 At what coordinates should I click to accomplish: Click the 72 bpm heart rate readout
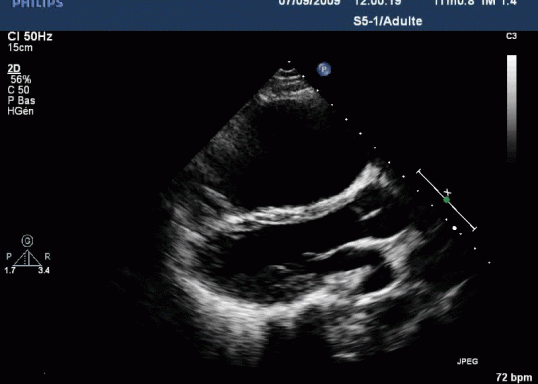pos(514,377)
